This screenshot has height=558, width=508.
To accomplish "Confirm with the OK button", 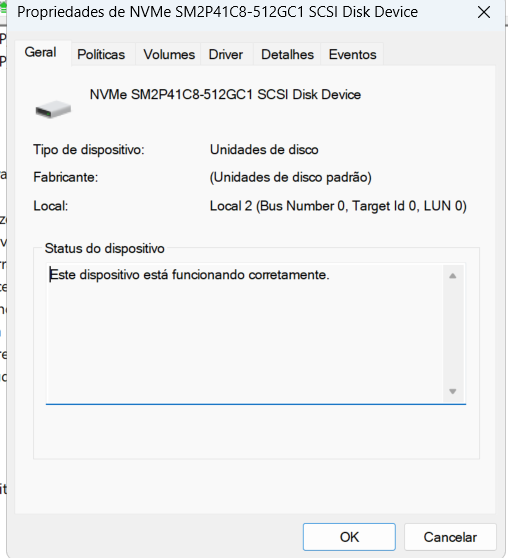I will coord(349,537).
